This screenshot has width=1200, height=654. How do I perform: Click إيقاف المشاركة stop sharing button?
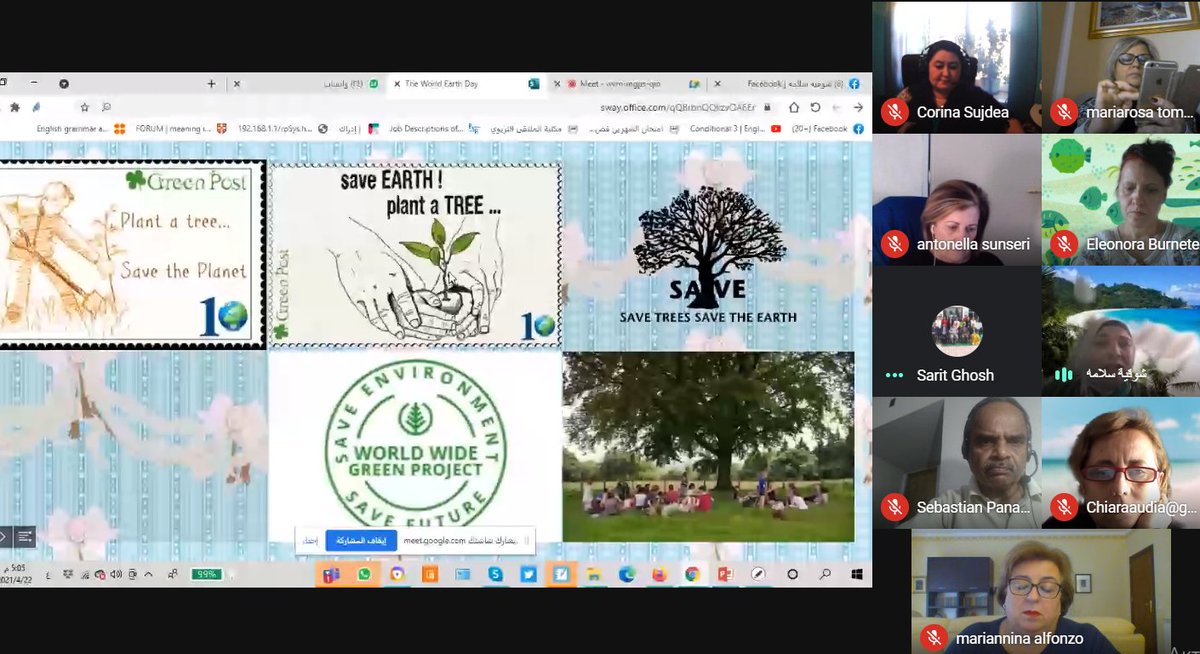coord(361,540)
